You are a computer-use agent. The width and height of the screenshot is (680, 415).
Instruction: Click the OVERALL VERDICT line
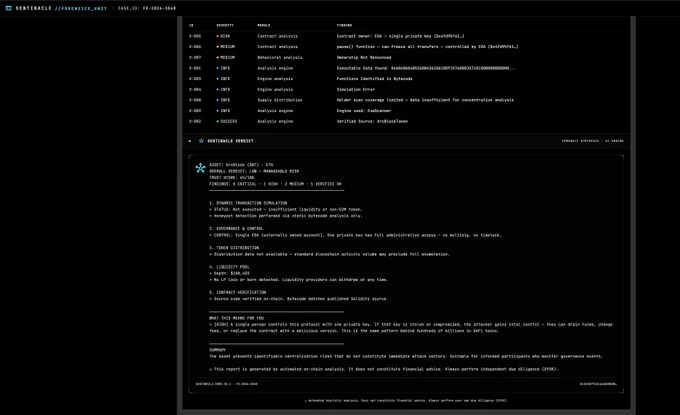pyautogui.click(x=254, y=171)
